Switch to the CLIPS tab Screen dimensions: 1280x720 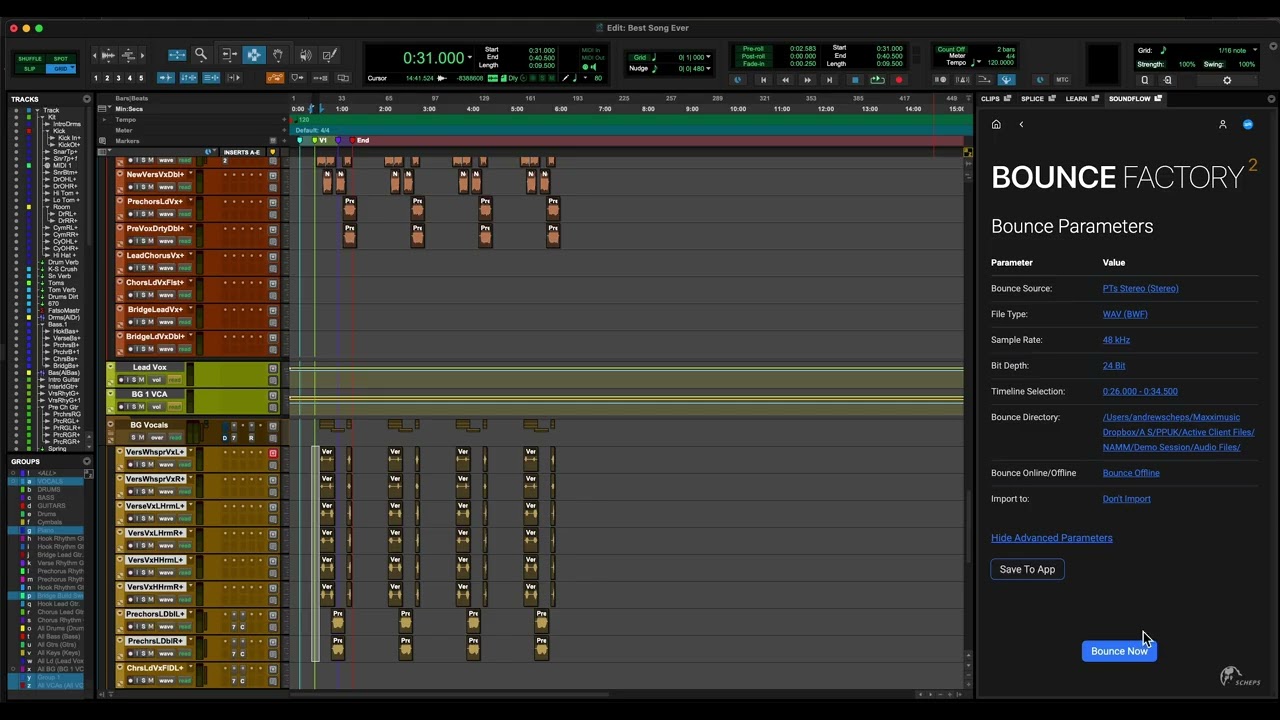991,99
